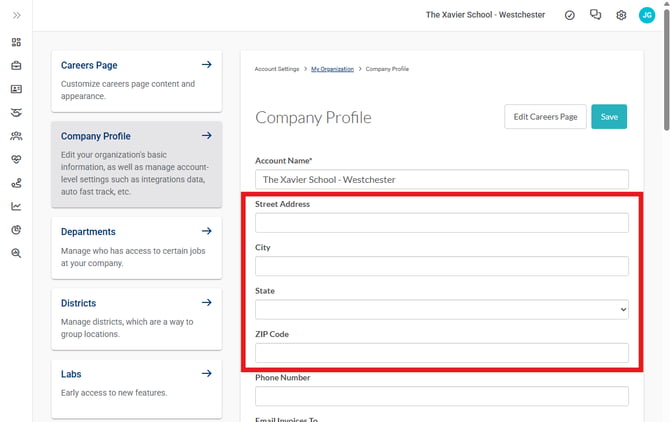This screenshot has height=422, width=670.
Task: Open the settings gear icon in header
Action: [621, 15]
